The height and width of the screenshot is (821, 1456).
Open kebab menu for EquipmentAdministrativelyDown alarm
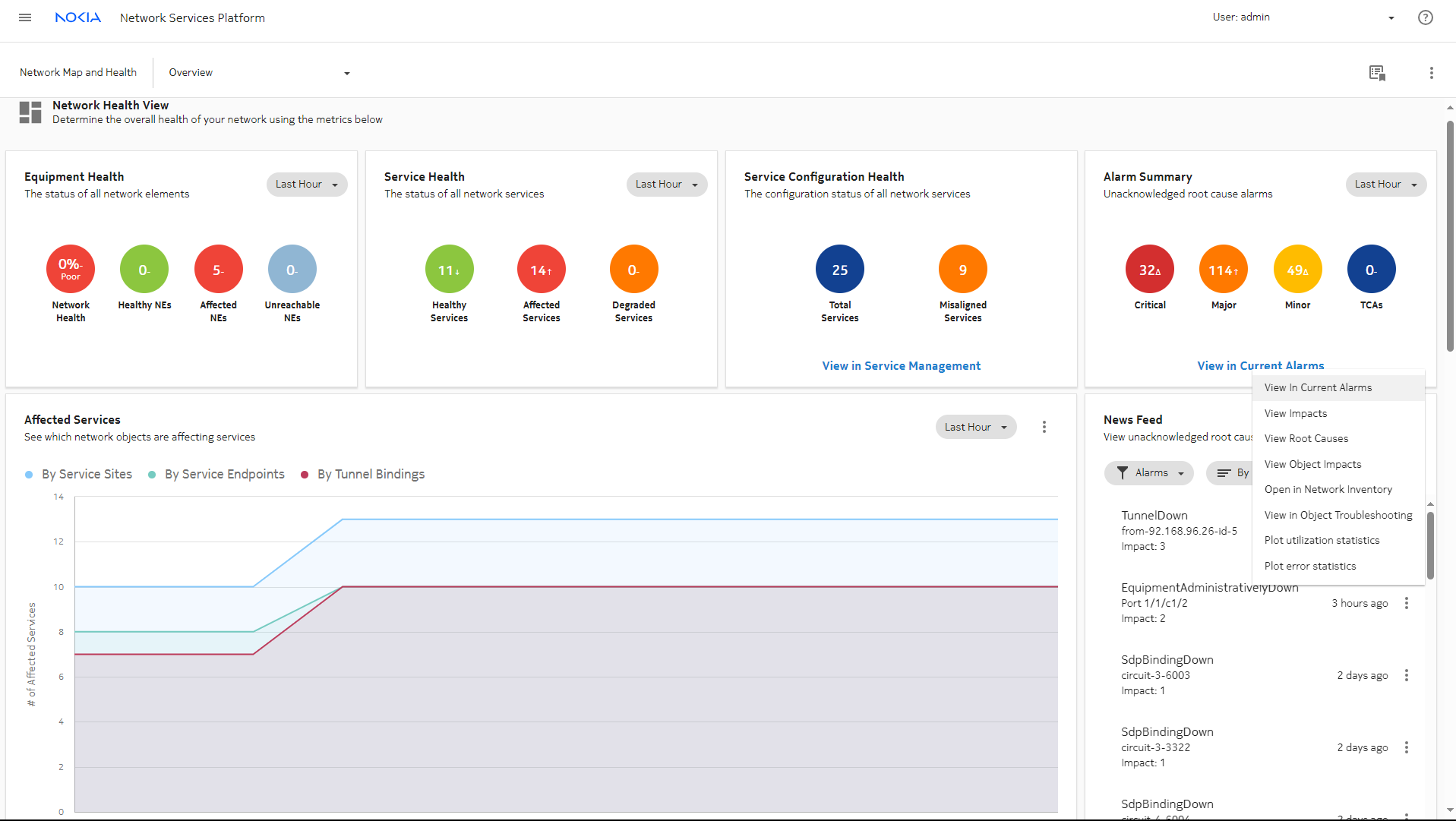(x=1406, y=603)
